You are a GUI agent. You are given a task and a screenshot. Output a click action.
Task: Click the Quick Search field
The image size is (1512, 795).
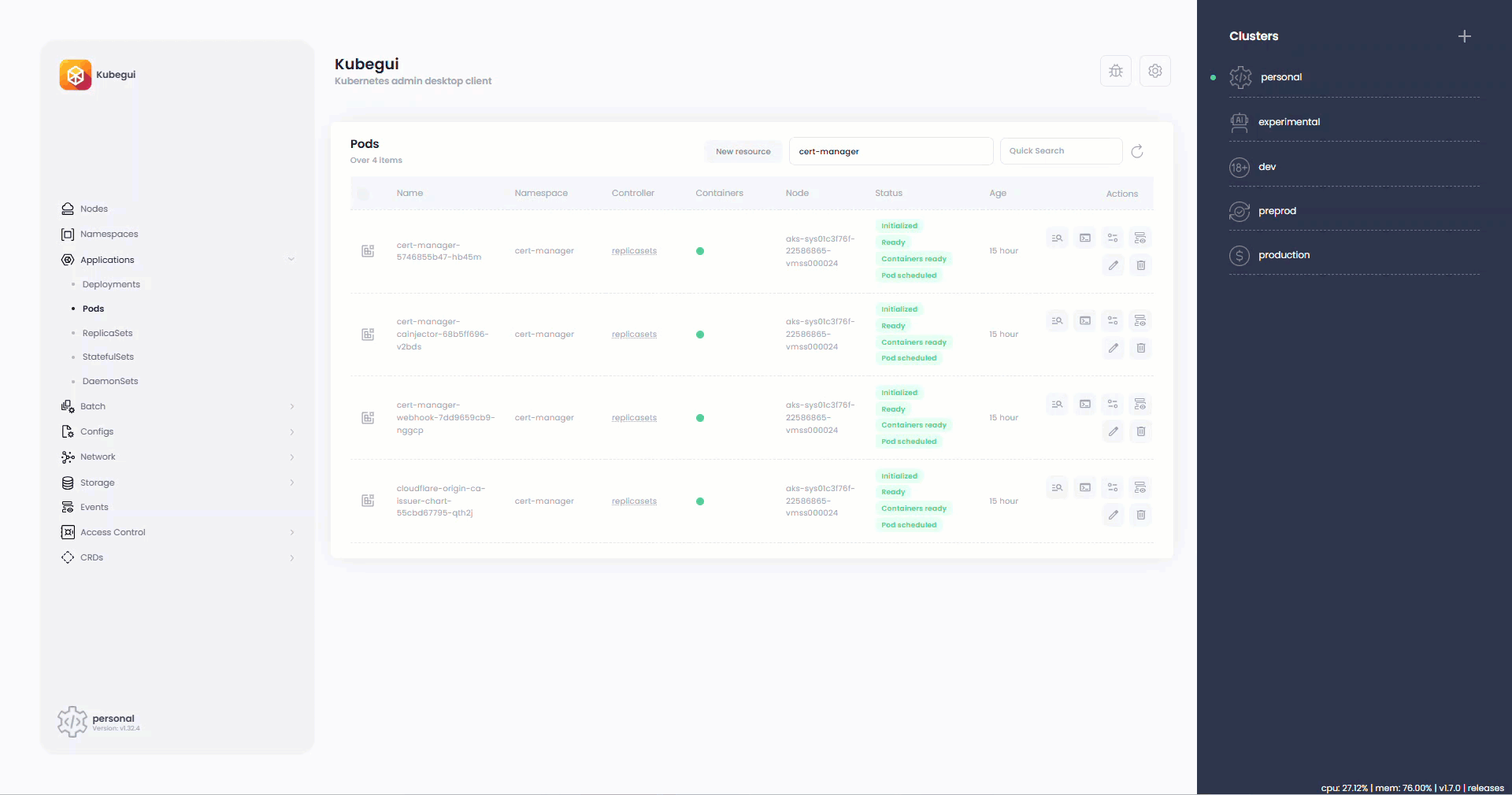click(1060, 151)
